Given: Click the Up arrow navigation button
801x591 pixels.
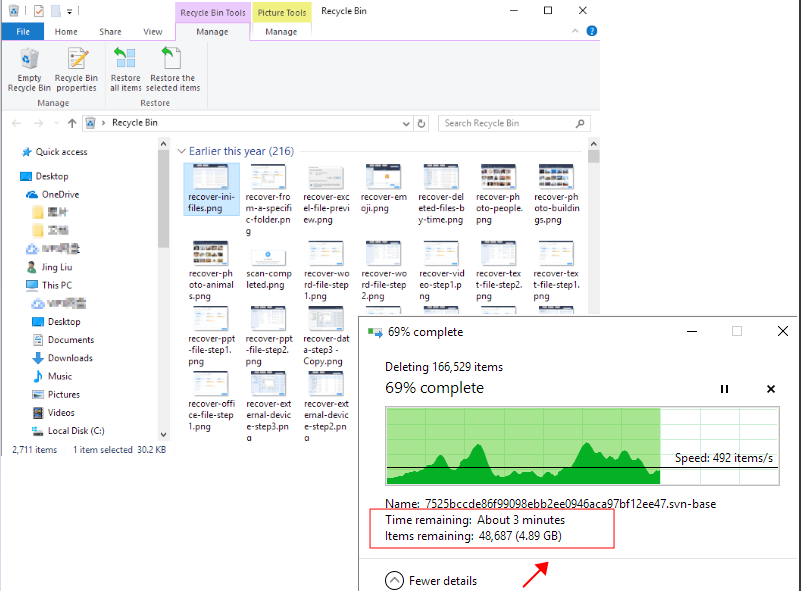Looking at the screenshot, I should (71, 123).
